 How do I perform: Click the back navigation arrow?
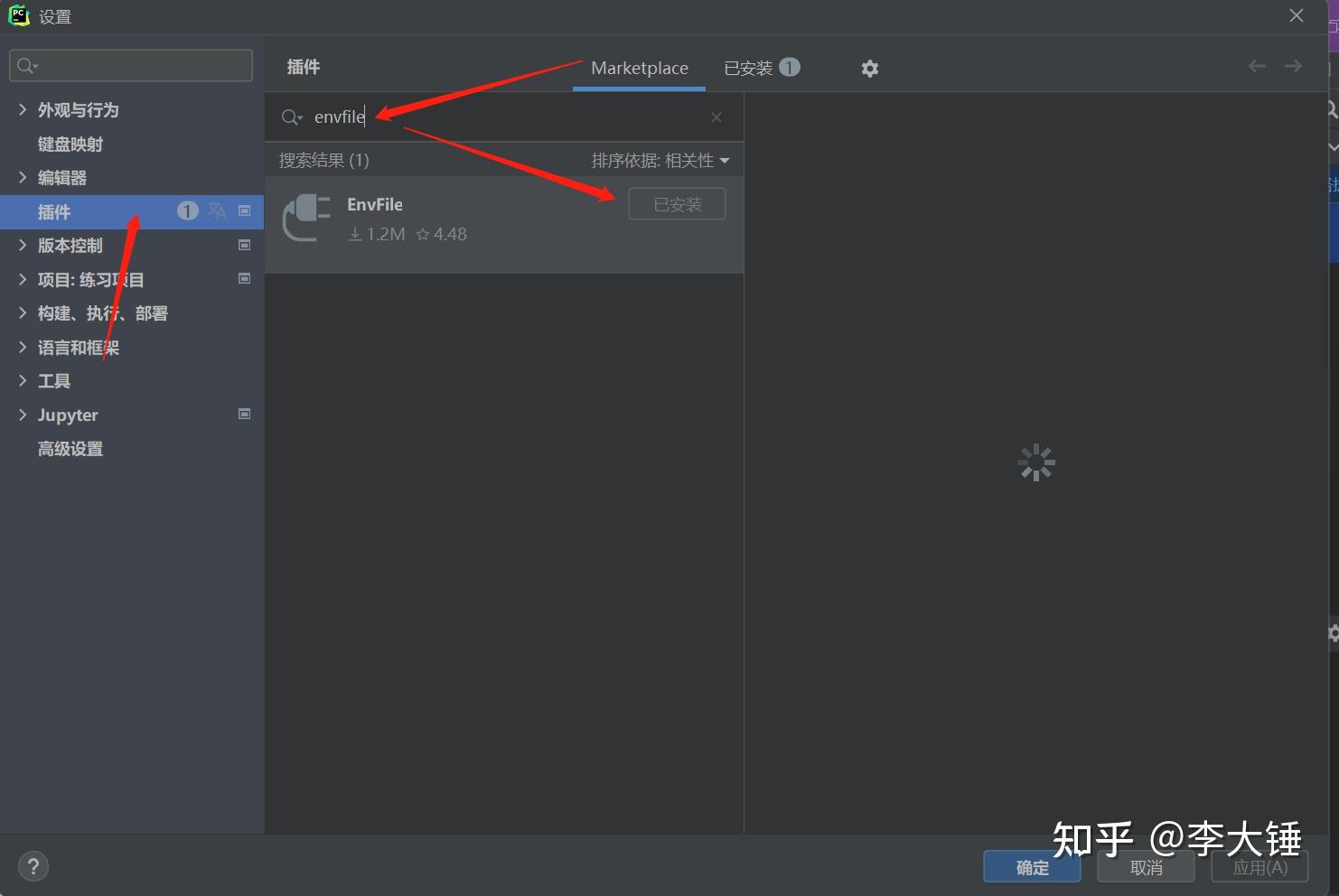click(1257, 66)
